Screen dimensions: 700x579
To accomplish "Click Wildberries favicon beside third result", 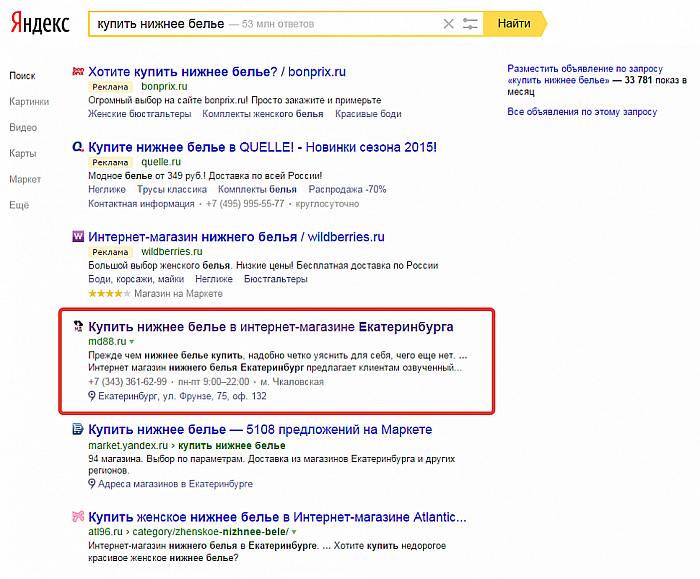I will (78, 236).
